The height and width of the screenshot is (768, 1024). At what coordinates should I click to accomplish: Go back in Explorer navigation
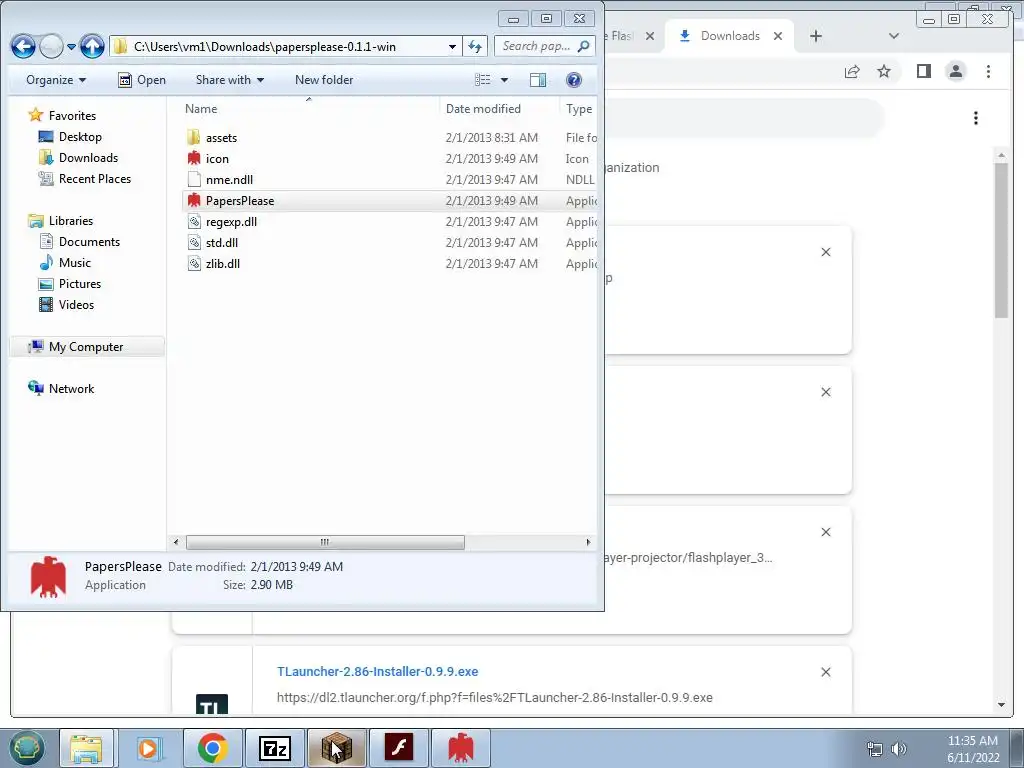pos(23,46)
